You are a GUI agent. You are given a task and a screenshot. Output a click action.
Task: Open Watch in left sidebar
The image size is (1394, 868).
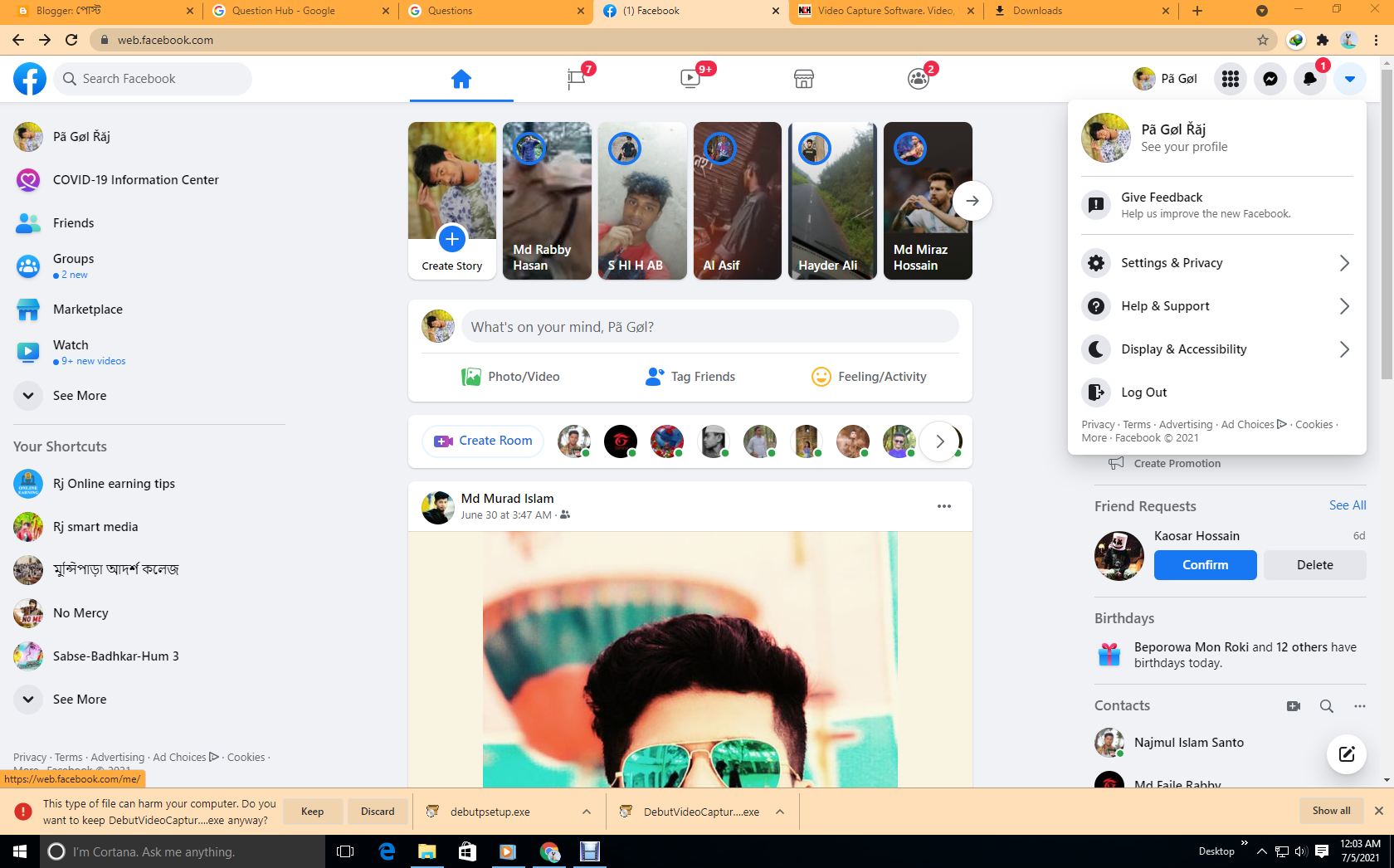pos(149,353)
